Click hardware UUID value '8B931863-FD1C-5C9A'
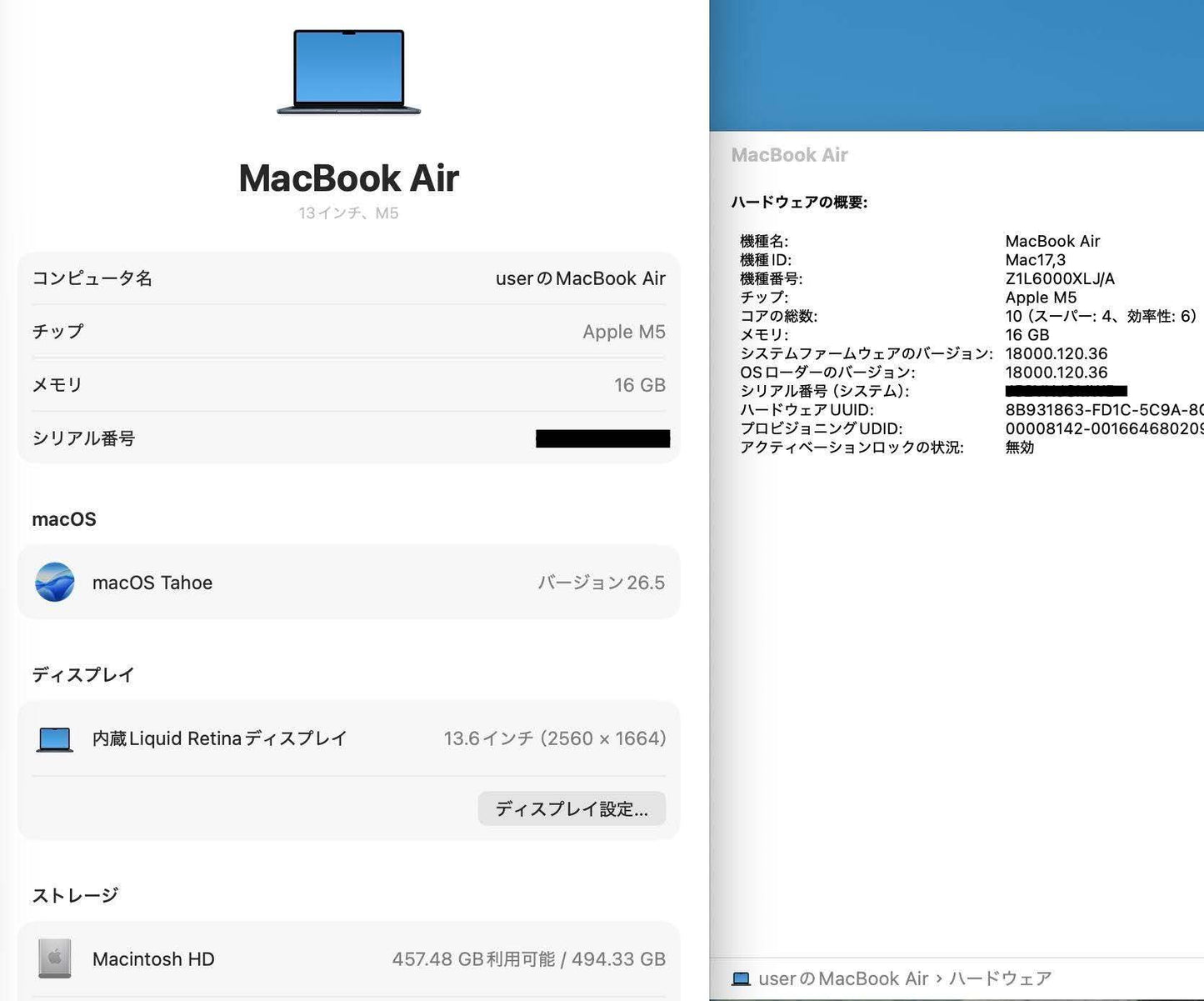This screenshot has height=1001, width=1204. (1105, 410)
